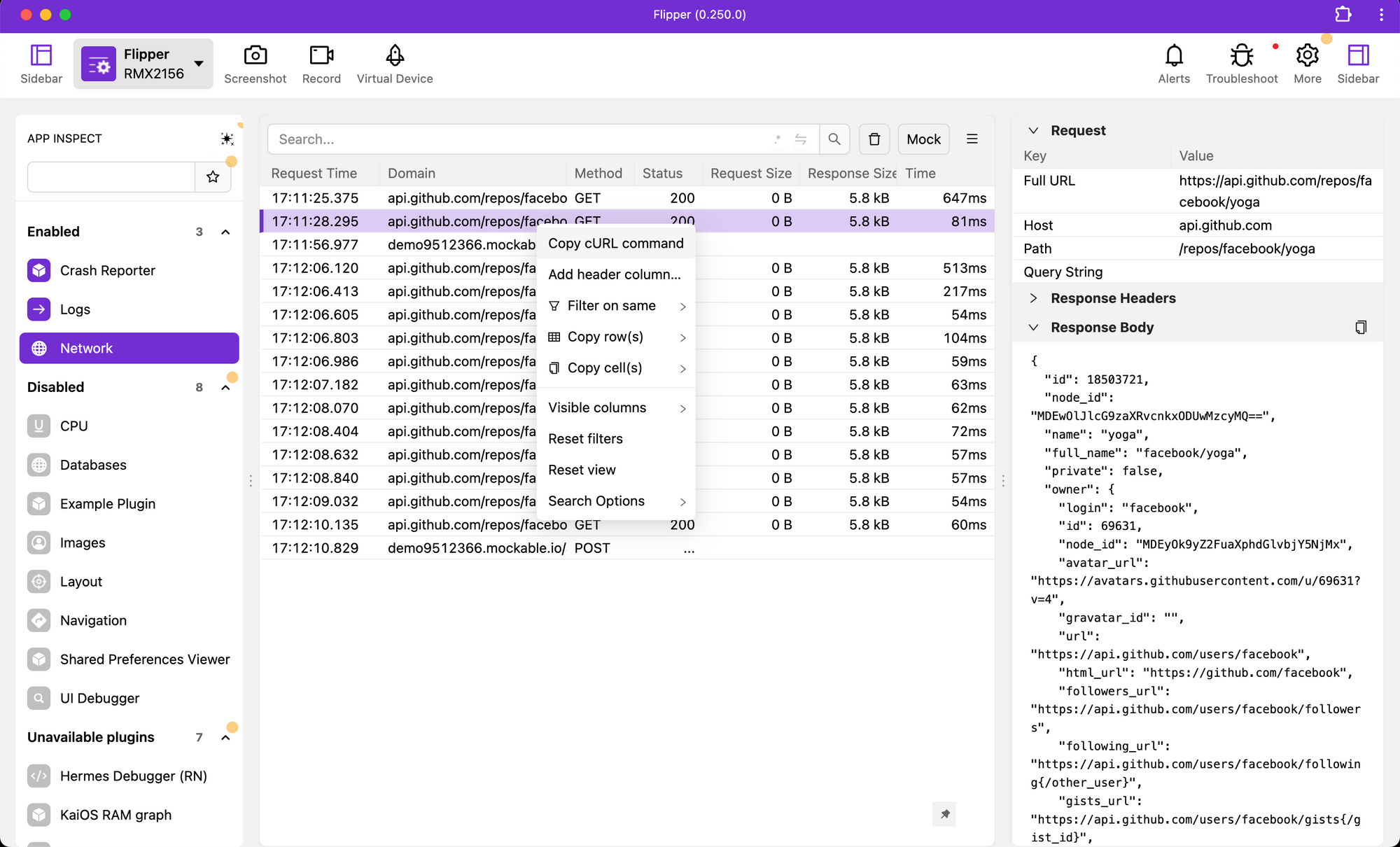Open extensions puzzle icon in title bar
Screen dimensions: 1400x847
[x=1343, y=15]
